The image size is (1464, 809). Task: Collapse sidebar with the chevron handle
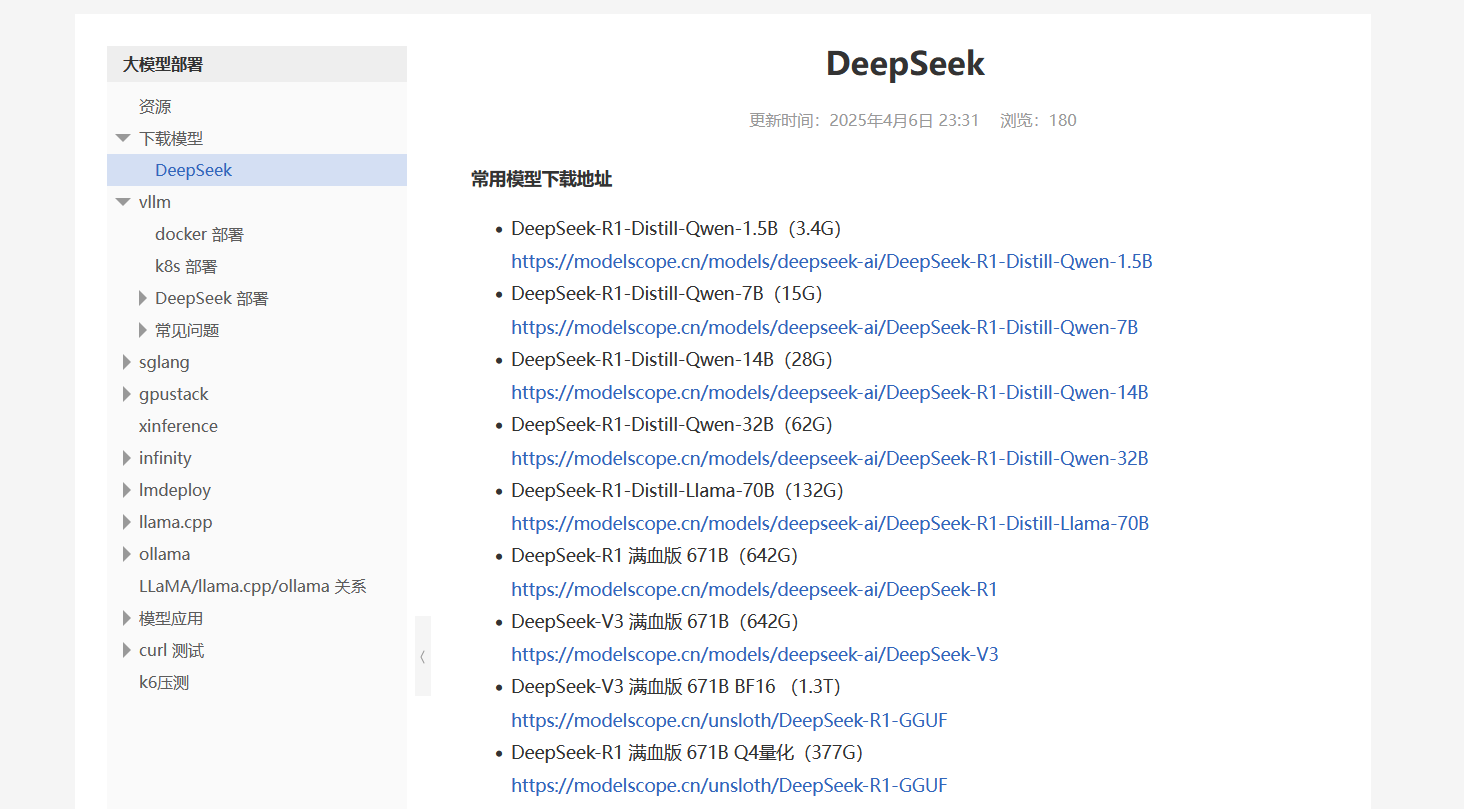[x=423, y=656]
